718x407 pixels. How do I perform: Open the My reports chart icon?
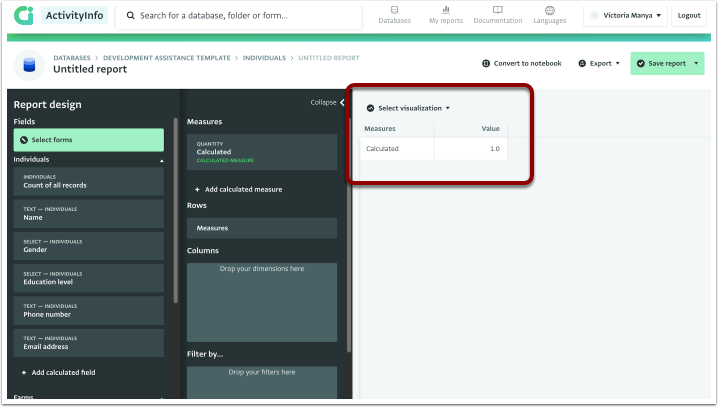[446, 10]
